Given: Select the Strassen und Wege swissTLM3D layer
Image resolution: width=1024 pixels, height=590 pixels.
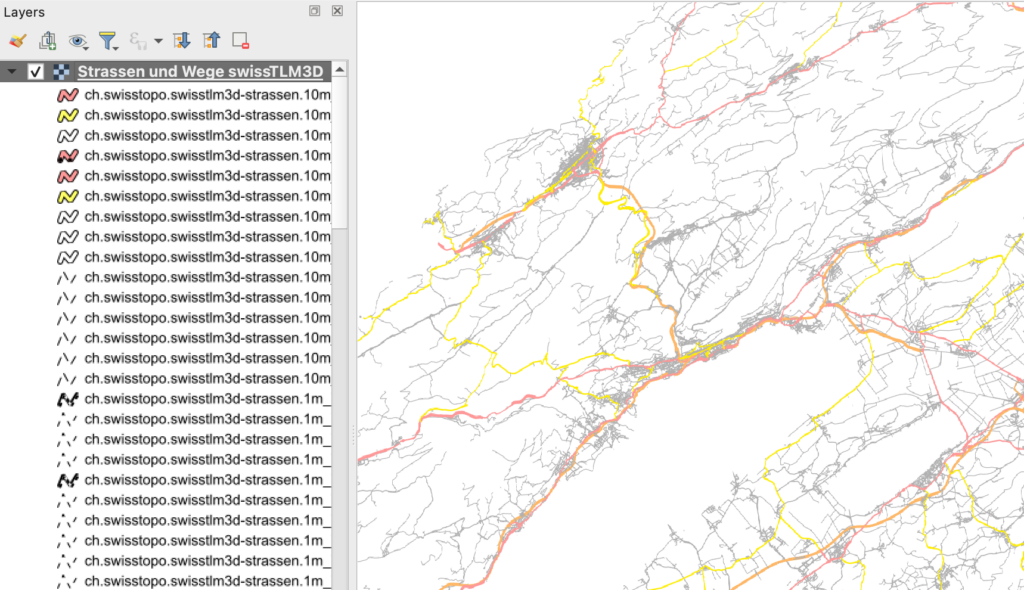Looking at the screenshot, I should 200,72.
